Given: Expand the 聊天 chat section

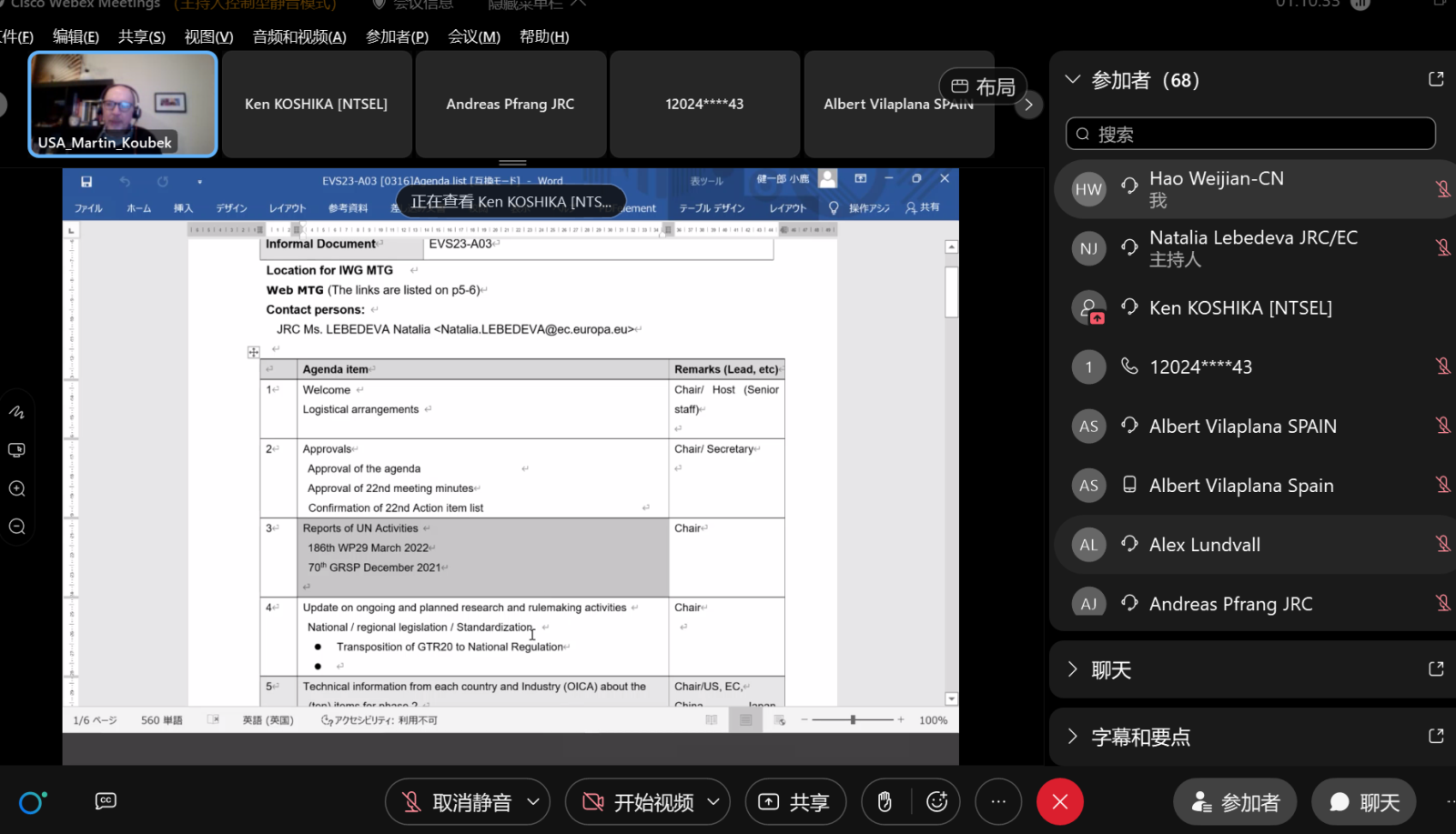Looking at the screenshot, I should pos(1111,670).
